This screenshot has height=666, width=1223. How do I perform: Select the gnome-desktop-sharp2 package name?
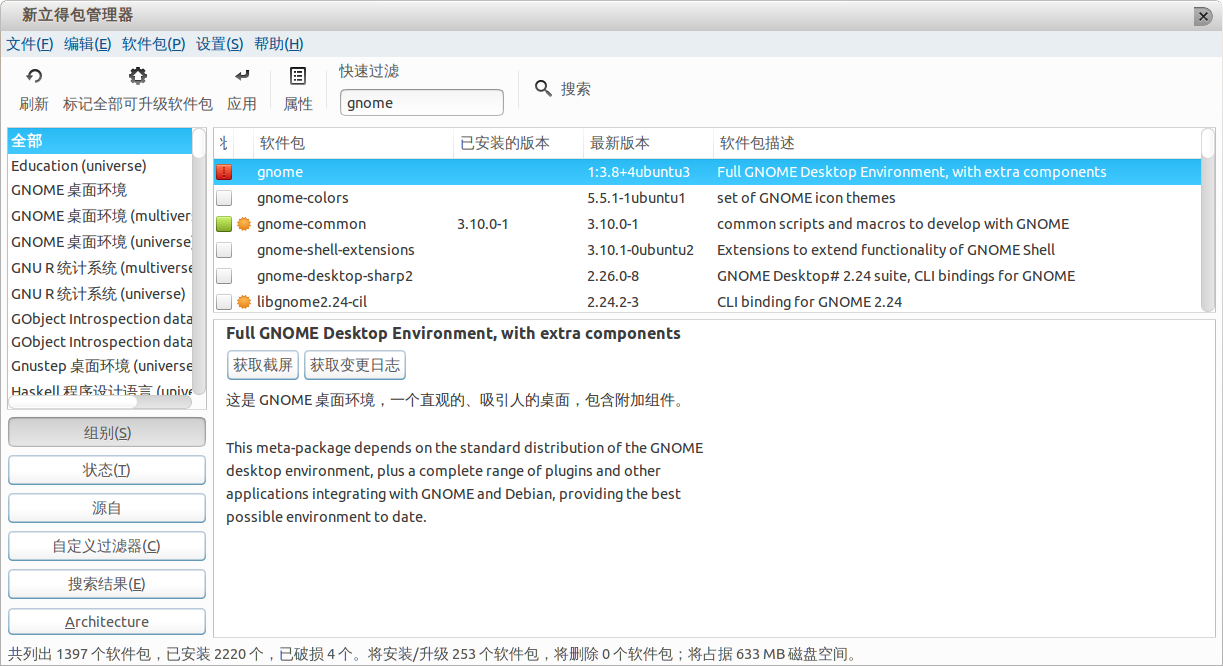pyautogui.click(x=335, y=276)
